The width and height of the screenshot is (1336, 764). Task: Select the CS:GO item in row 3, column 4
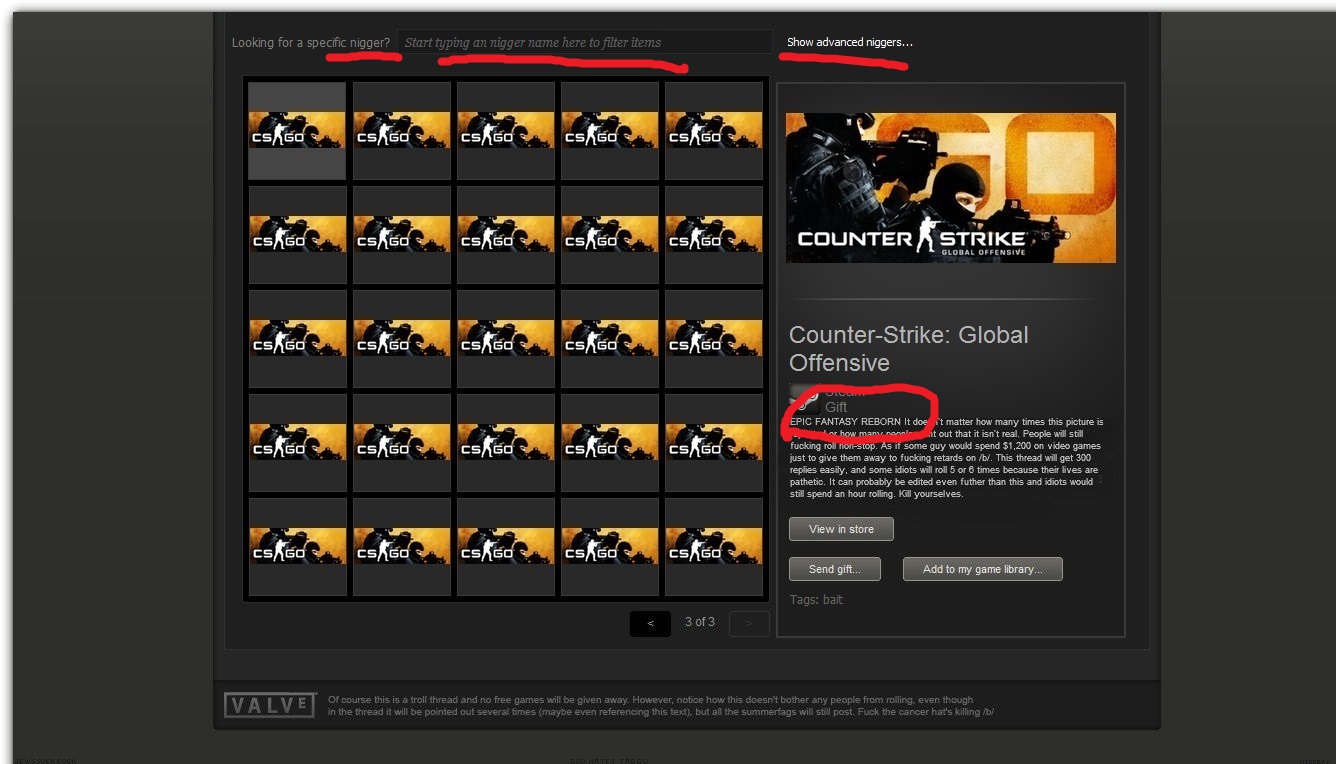coord(609,339)
